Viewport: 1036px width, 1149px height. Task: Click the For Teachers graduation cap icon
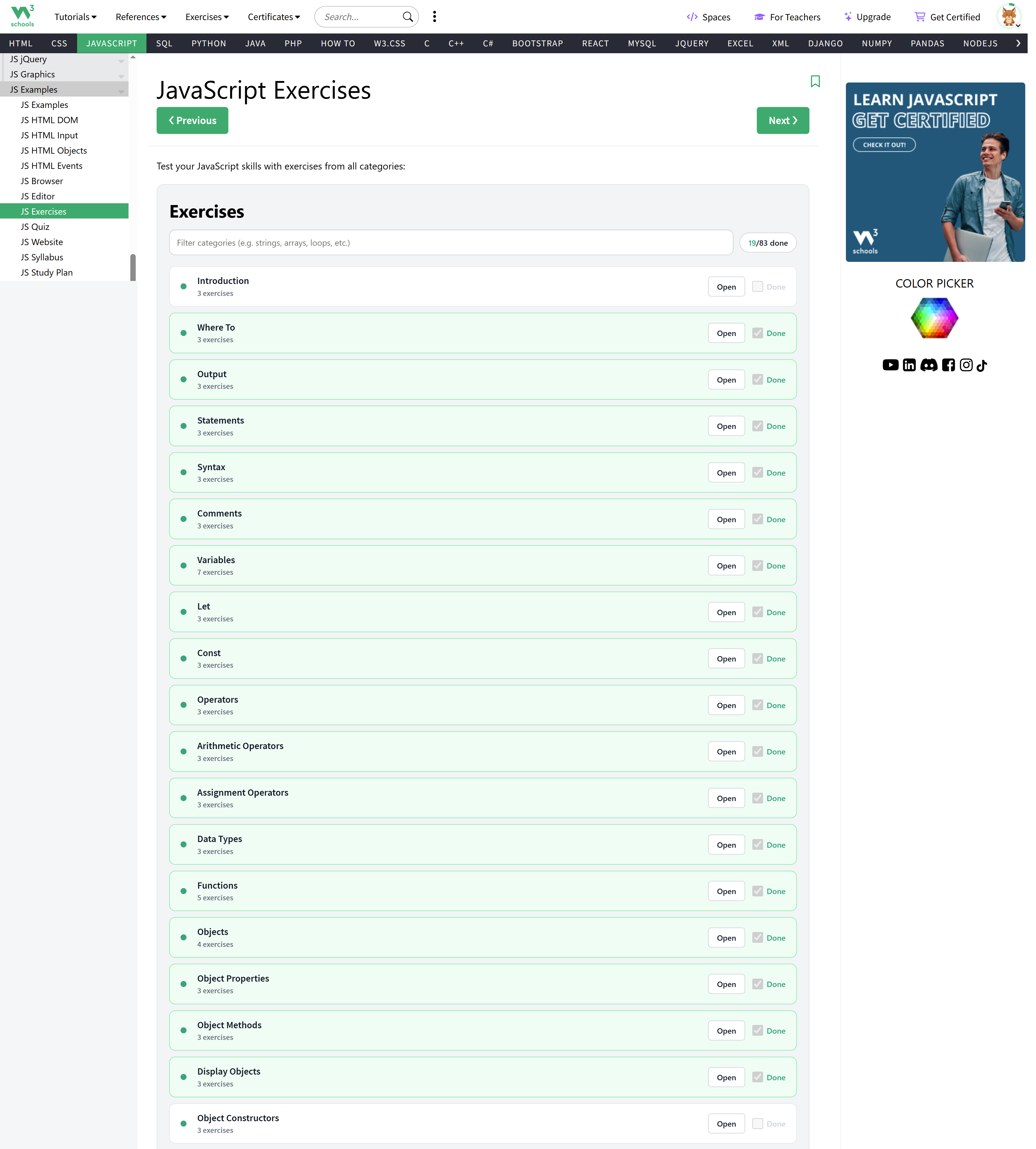coord(759,17)
